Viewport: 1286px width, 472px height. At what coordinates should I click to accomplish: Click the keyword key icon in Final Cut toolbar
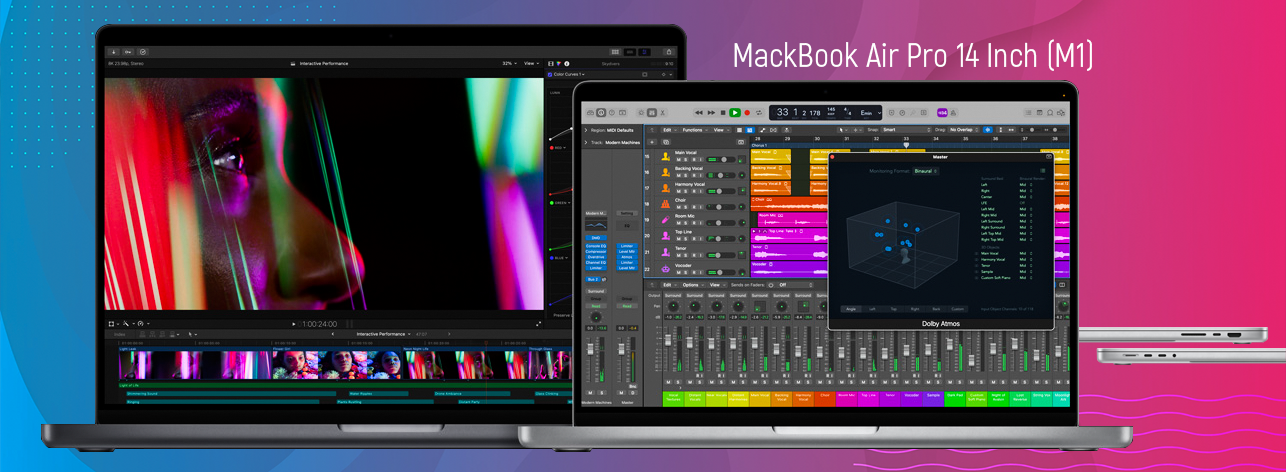pyautogui.click(x=128, y=52)
